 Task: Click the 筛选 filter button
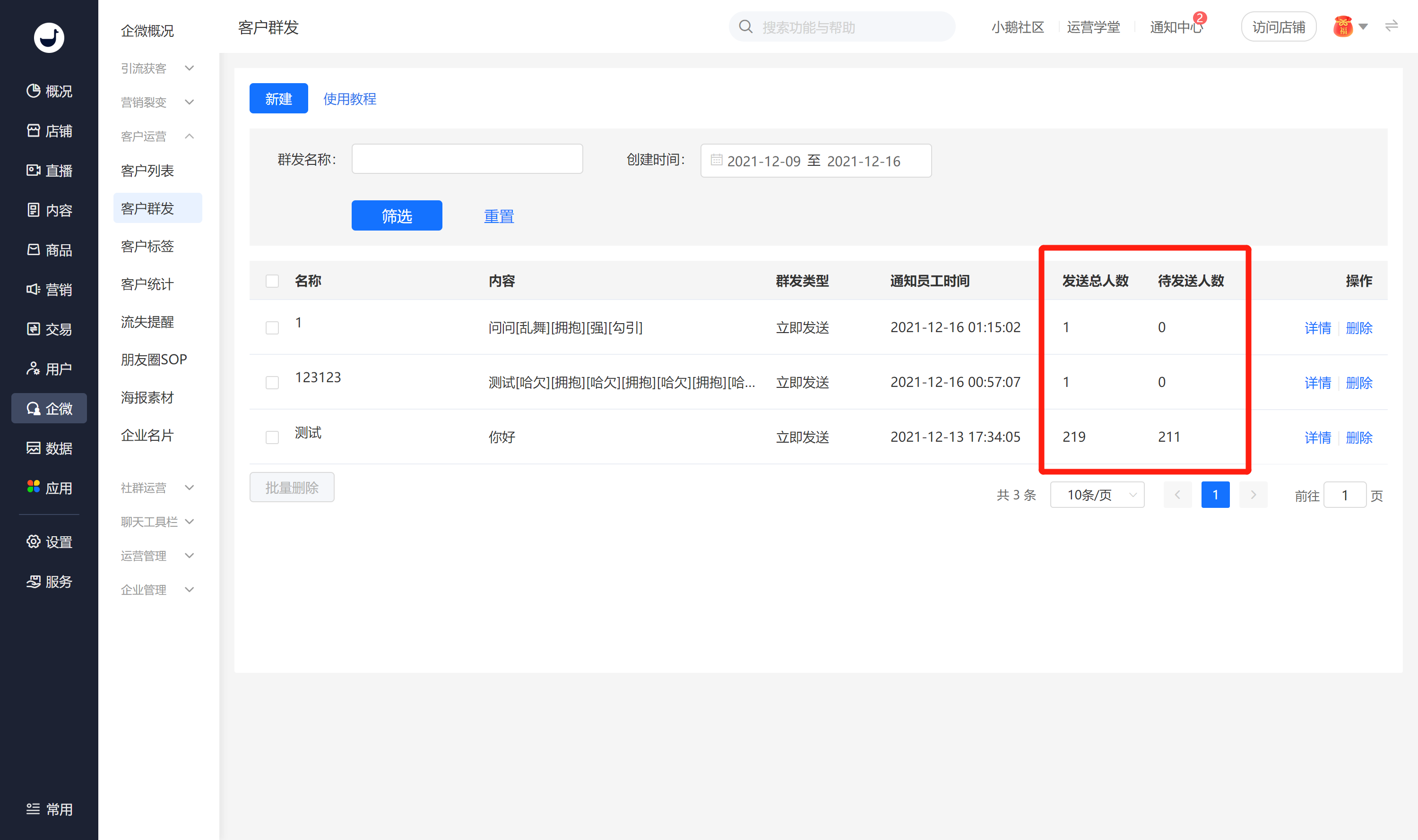tap(397, 215)
